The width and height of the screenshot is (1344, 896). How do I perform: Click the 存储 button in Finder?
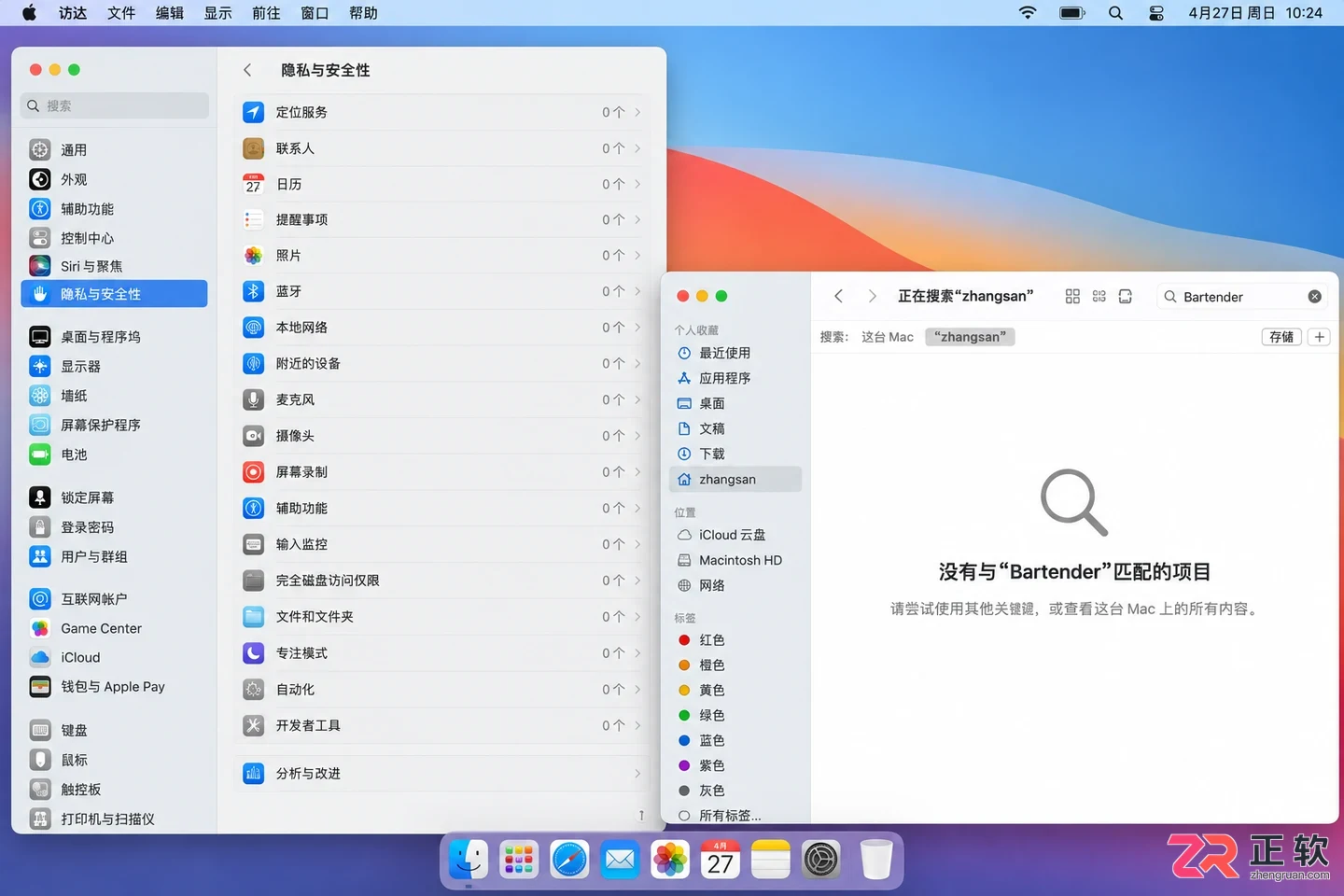pyautogui.click(x=1281, y=337)
